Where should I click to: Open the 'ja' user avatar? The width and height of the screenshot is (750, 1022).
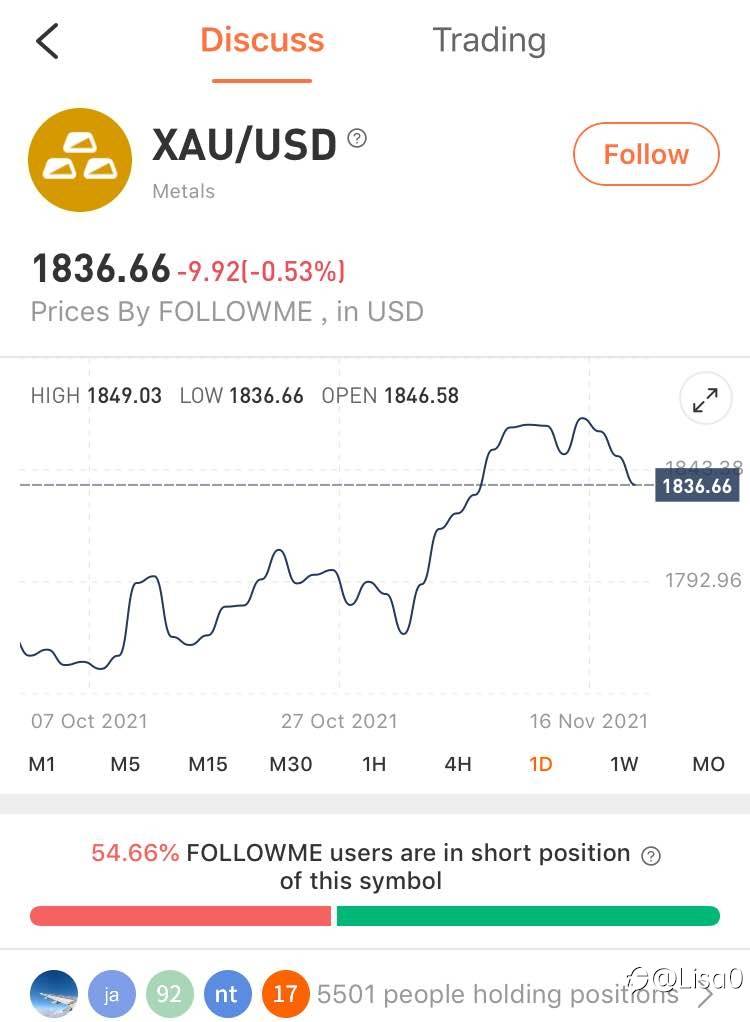click(111, 994)
